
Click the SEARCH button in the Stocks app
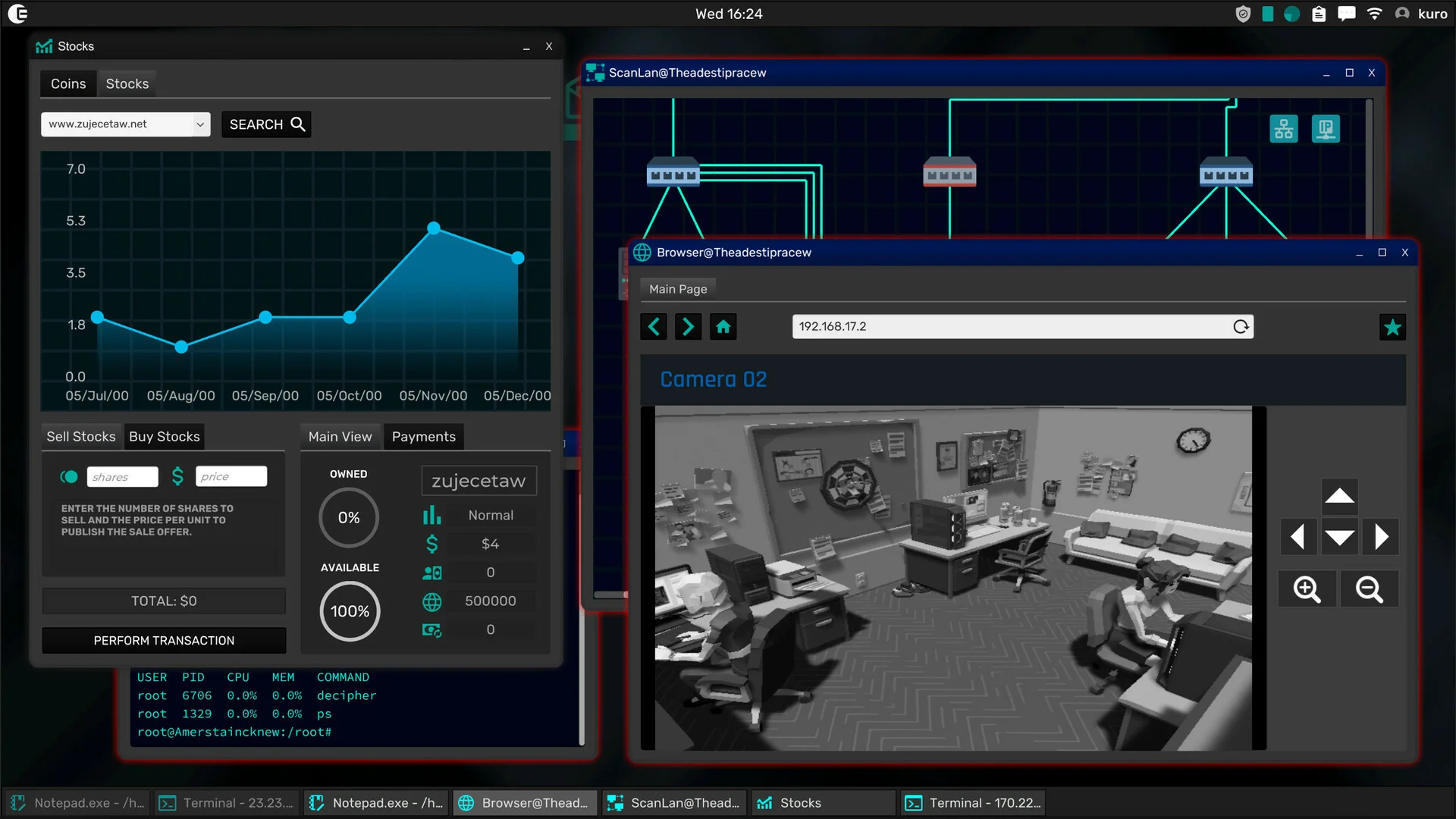[266, 124]
